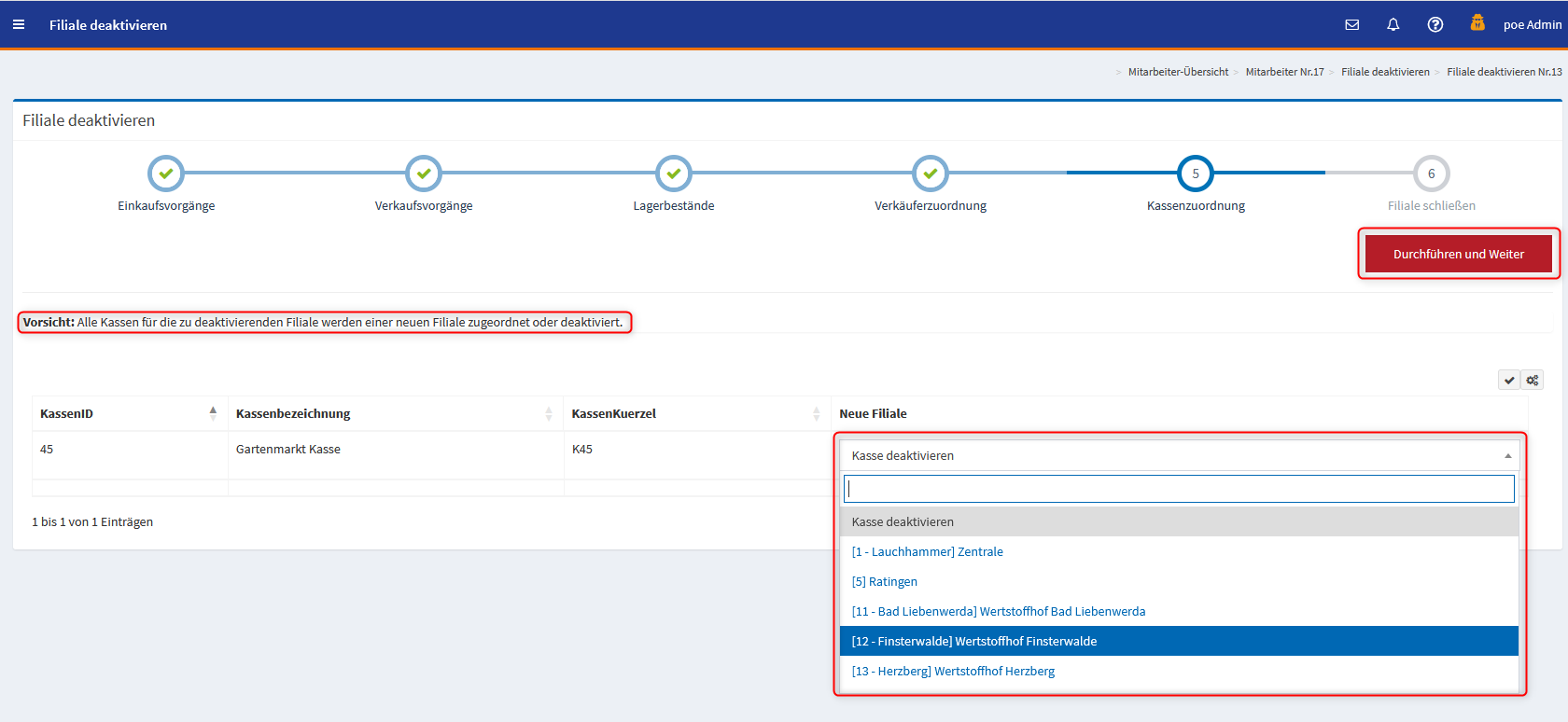Go to completed Verkaufsvorgänge step circle
Screen dimensions: 1568x722
(424, 174)
